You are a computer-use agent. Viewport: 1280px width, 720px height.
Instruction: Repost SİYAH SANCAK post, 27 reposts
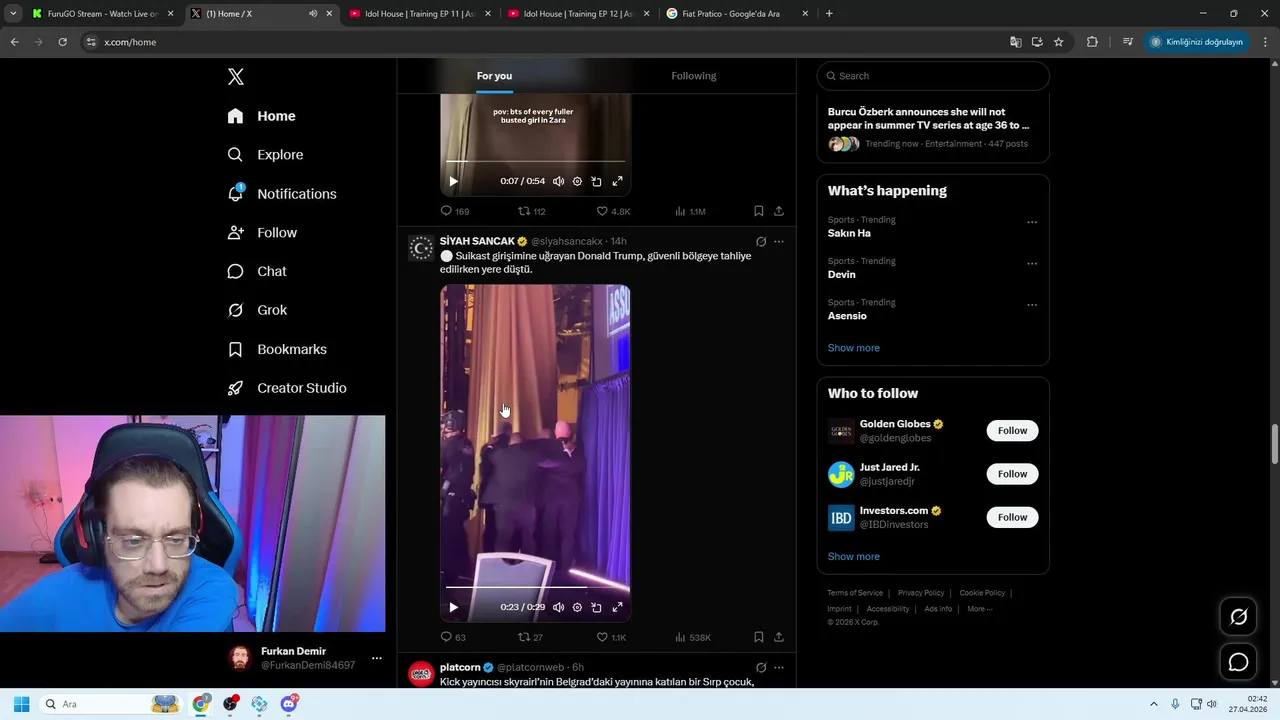coord(530,637)
